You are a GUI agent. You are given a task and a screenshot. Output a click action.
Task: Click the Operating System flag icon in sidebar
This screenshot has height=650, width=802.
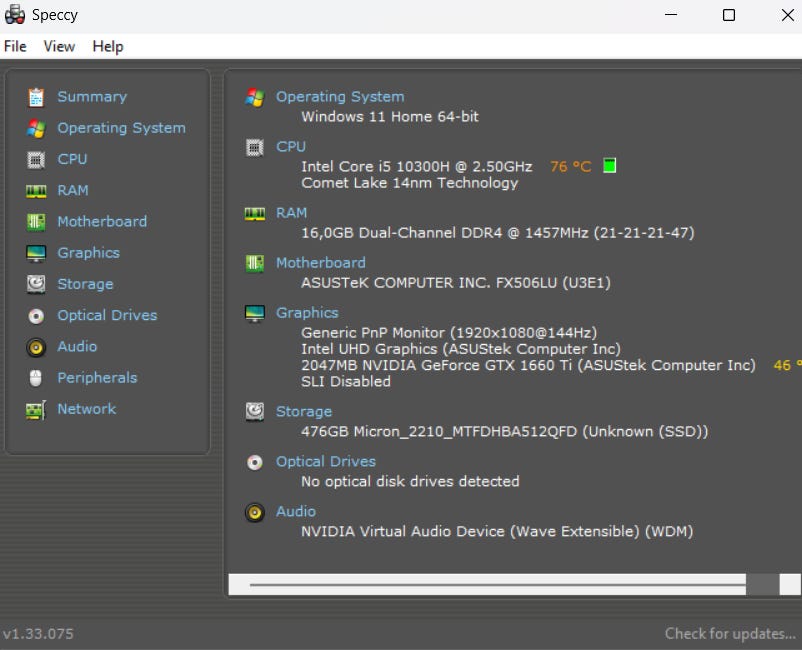[36, 128]
